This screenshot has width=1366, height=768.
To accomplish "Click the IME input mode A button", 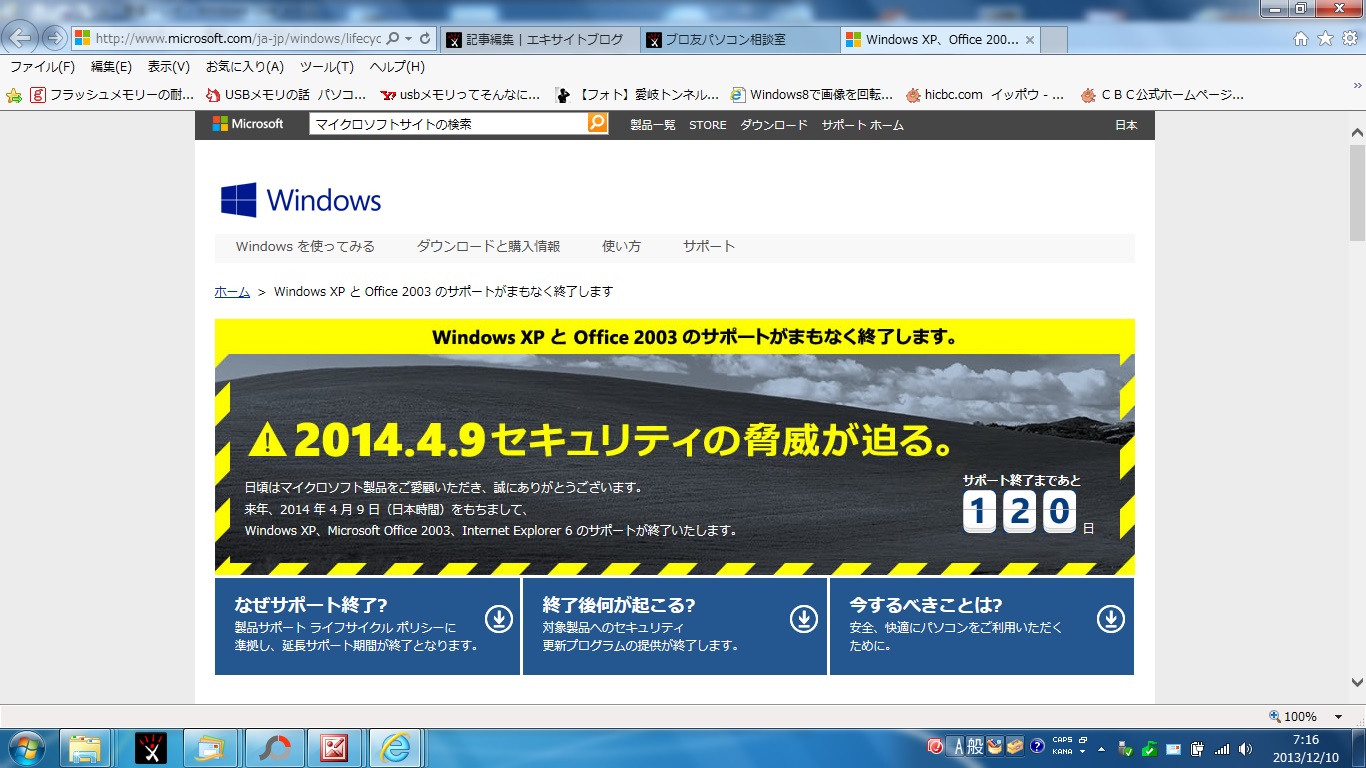I will [956, 746].
